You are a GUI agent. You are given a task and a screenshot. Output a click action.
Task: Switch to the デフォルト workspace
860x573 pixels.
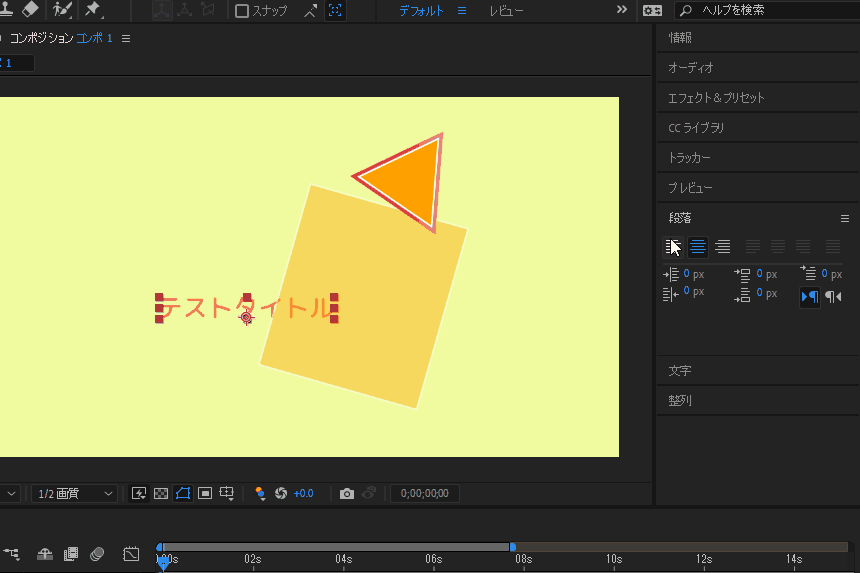pos(421,10)
